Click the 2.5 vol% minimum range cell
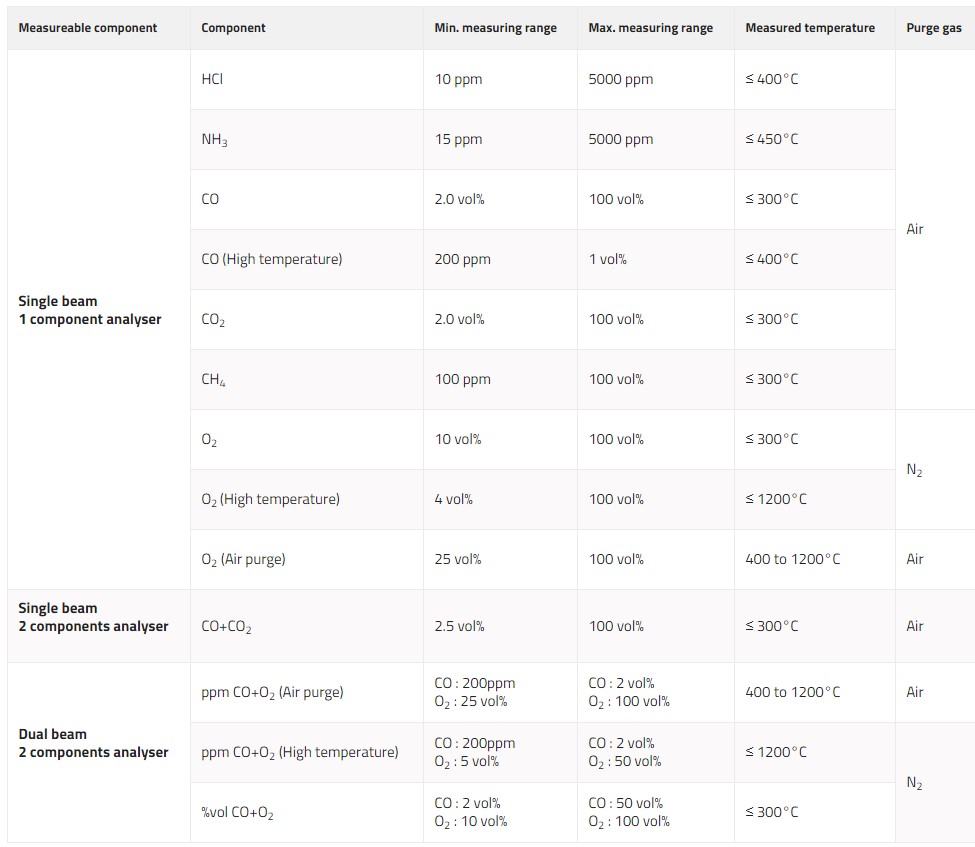Image resolution: width=975 pixels, height=847 pixels. tap(459, 626)
